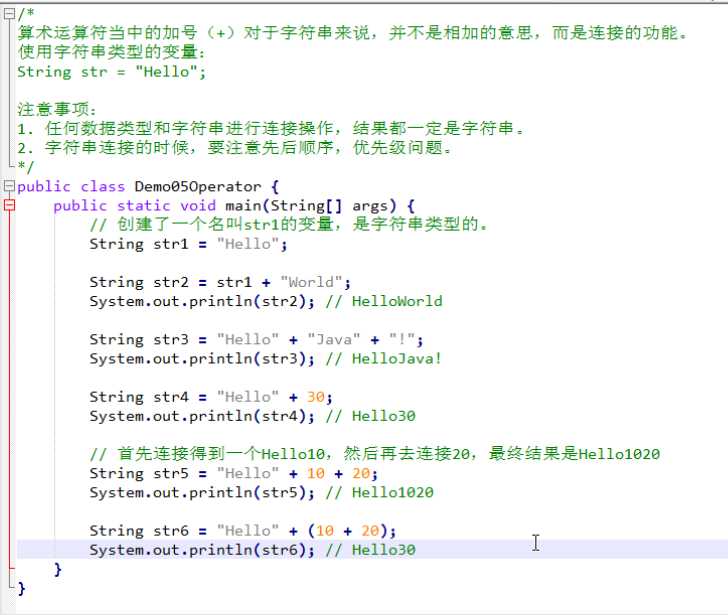Click the str6 declaration with parentheses

click(243, 531)
